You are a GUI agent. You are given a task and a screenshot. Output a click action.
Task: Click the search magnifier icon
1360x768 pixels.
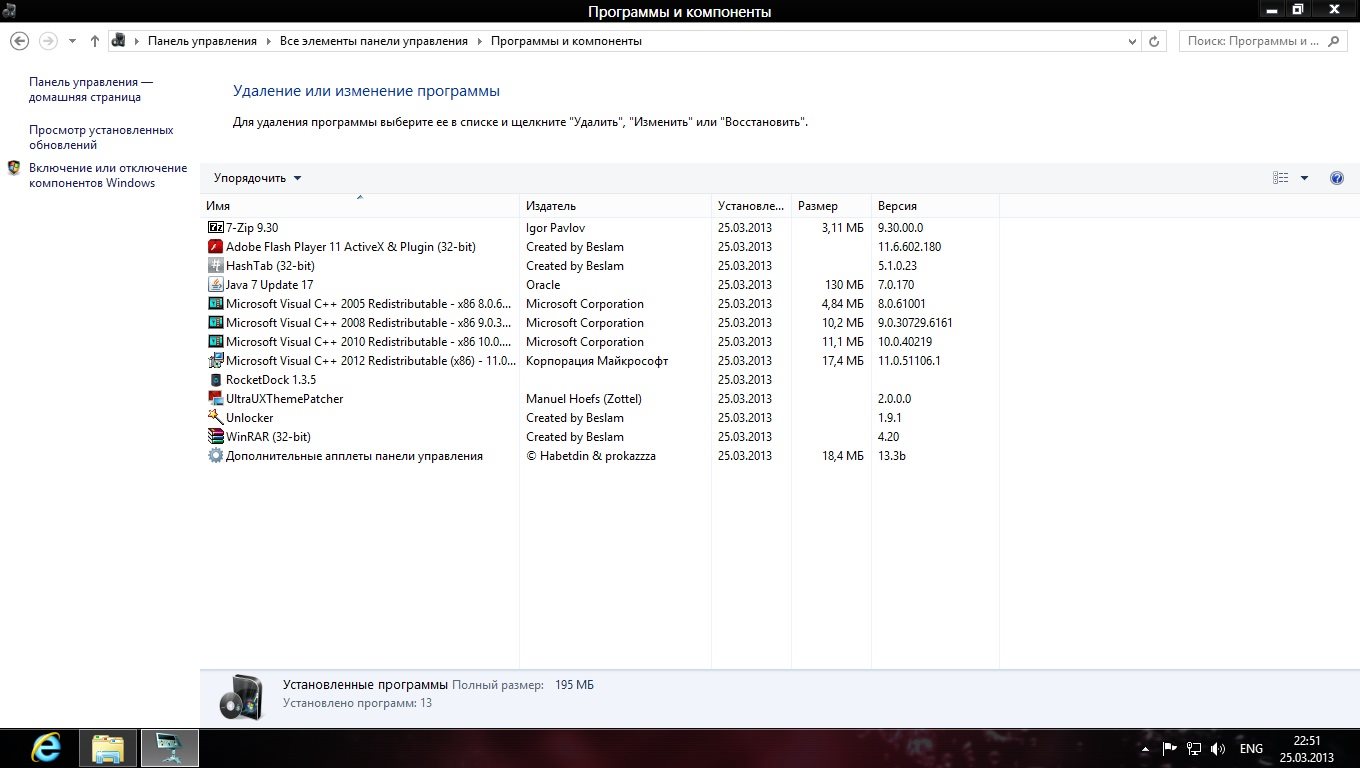(1333, 41)
